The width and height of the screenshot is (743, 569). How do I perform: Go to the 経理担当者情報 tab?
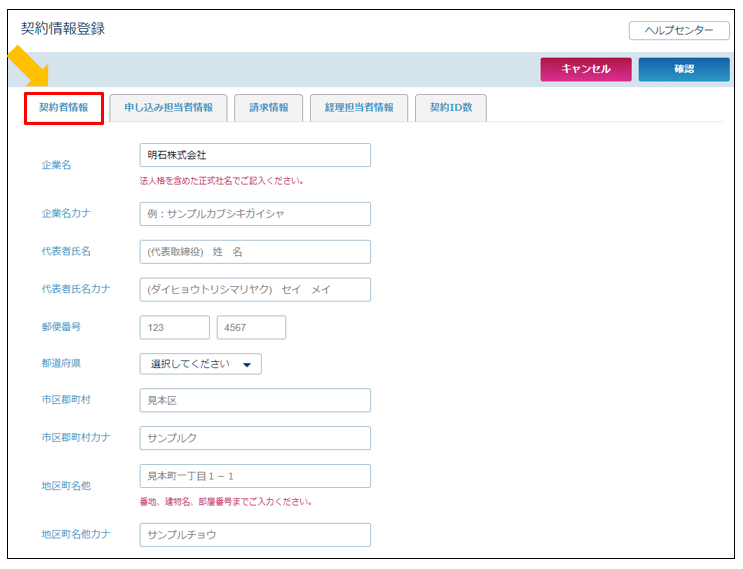pos(359,108)
